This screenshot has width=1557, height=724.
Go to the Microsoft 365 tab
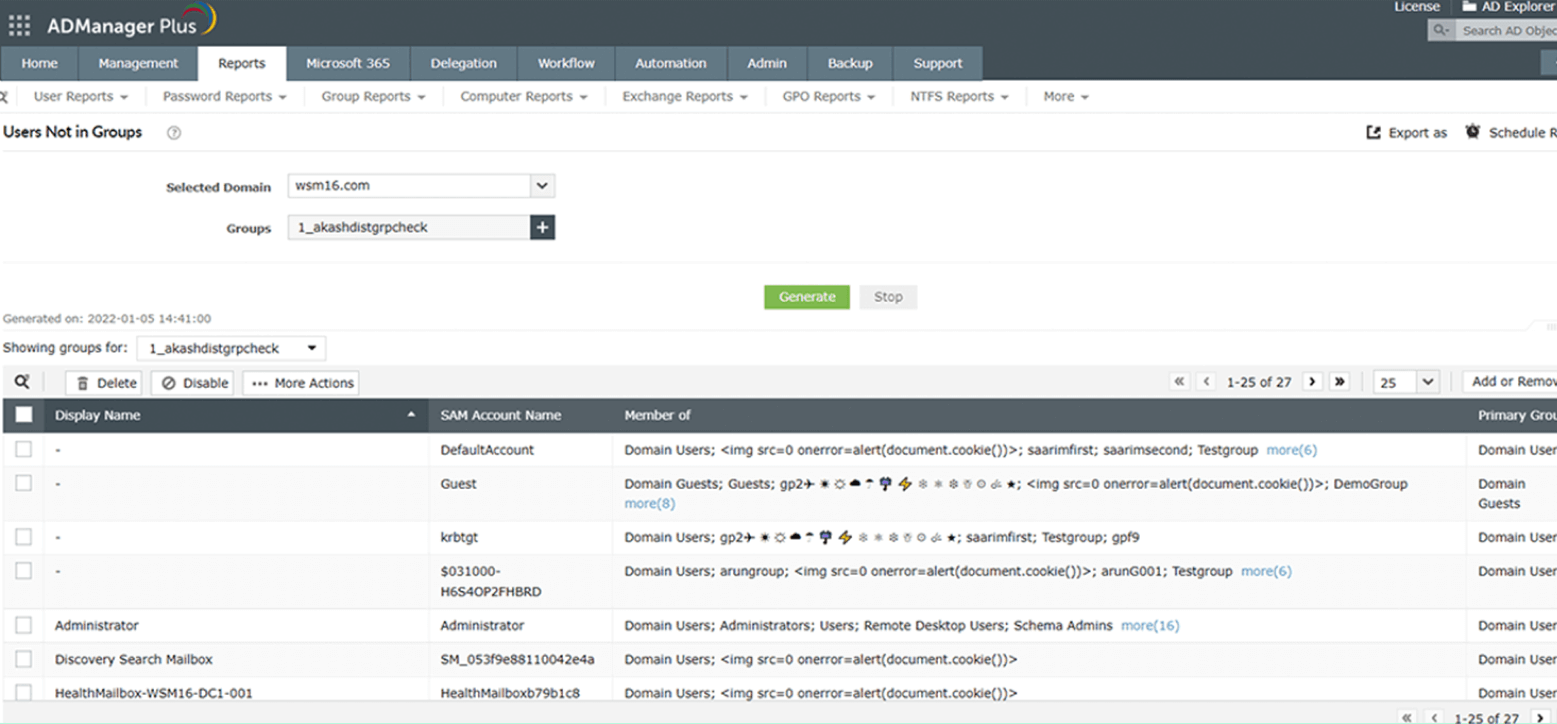pyautogui.click(x=348, y=63)
